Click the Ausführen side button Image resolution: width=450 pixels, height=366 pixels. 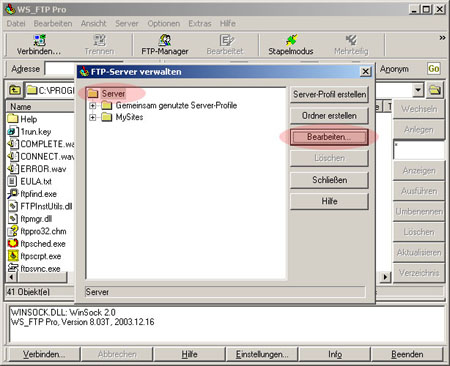pos(419,191)
